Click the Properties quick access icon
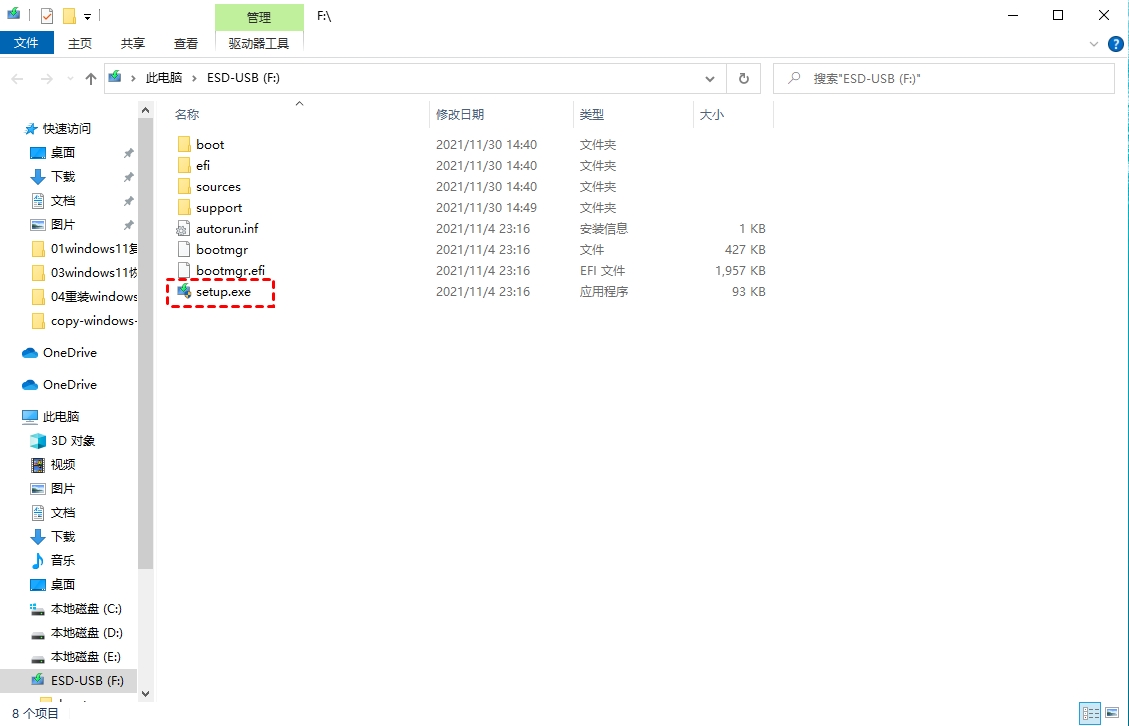1129x726 pixels. click(47, 16)
